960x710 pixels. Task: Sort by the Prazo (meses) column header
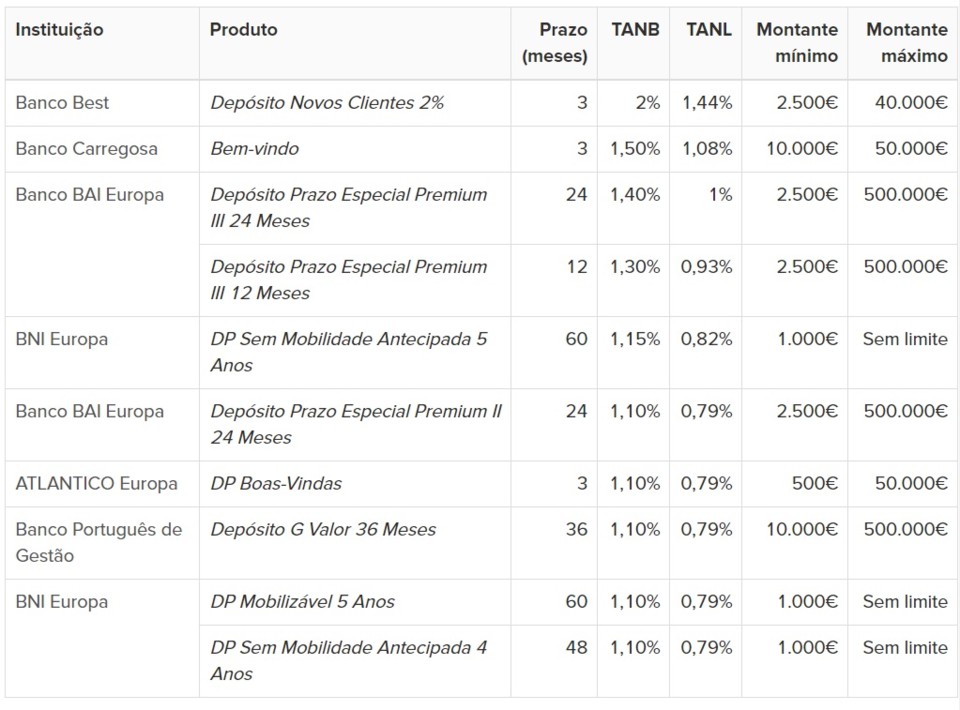[x=555, y=43]
